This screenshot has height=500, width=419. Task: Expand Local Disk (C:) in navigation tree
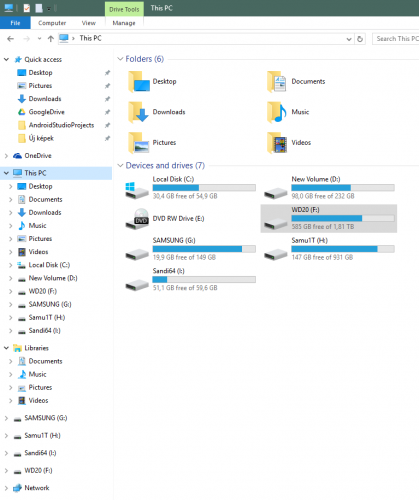click(x=11, y=265)
